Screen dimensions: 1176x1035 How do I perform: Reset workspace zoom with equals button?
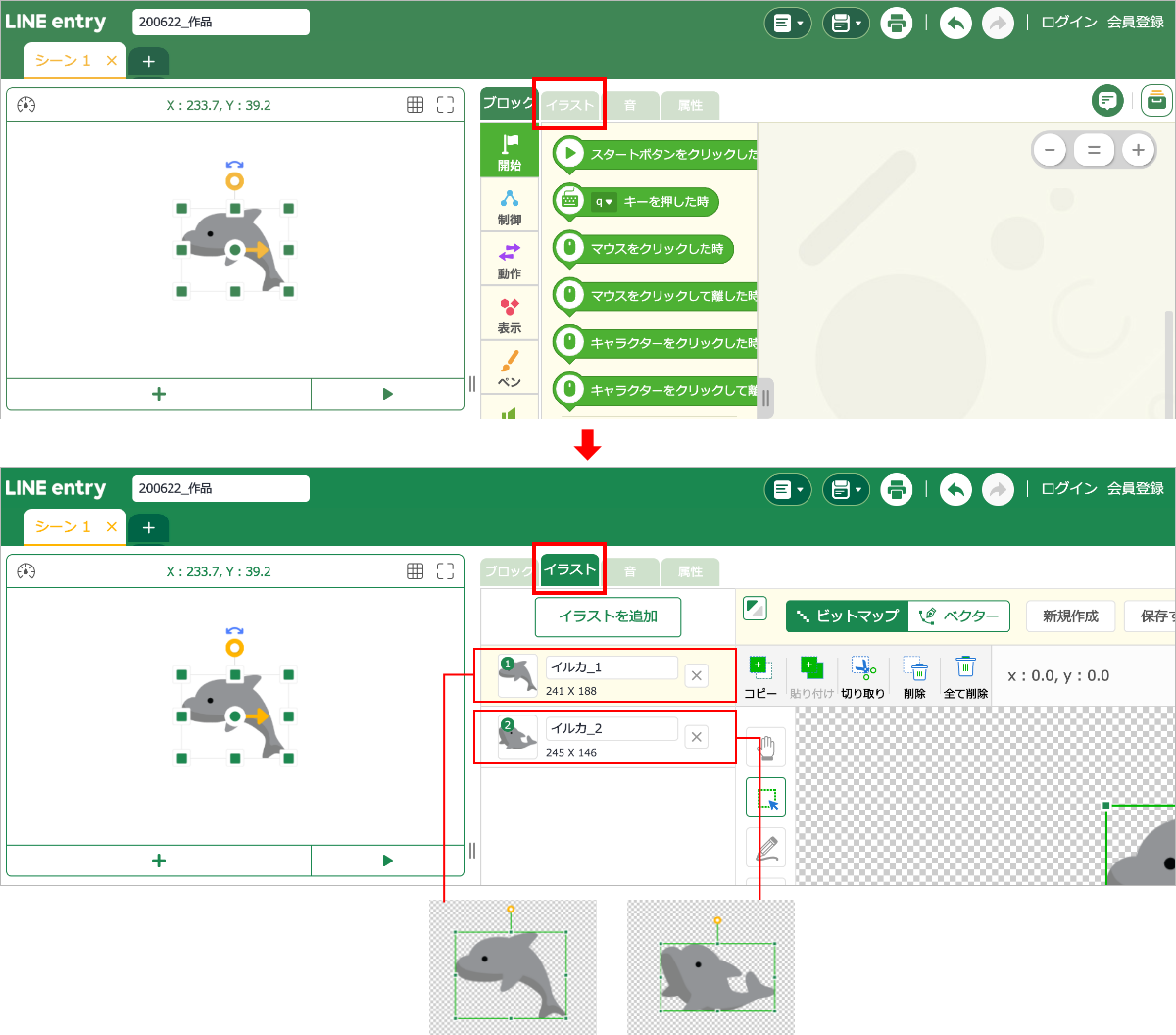[x=1094, y=150]
